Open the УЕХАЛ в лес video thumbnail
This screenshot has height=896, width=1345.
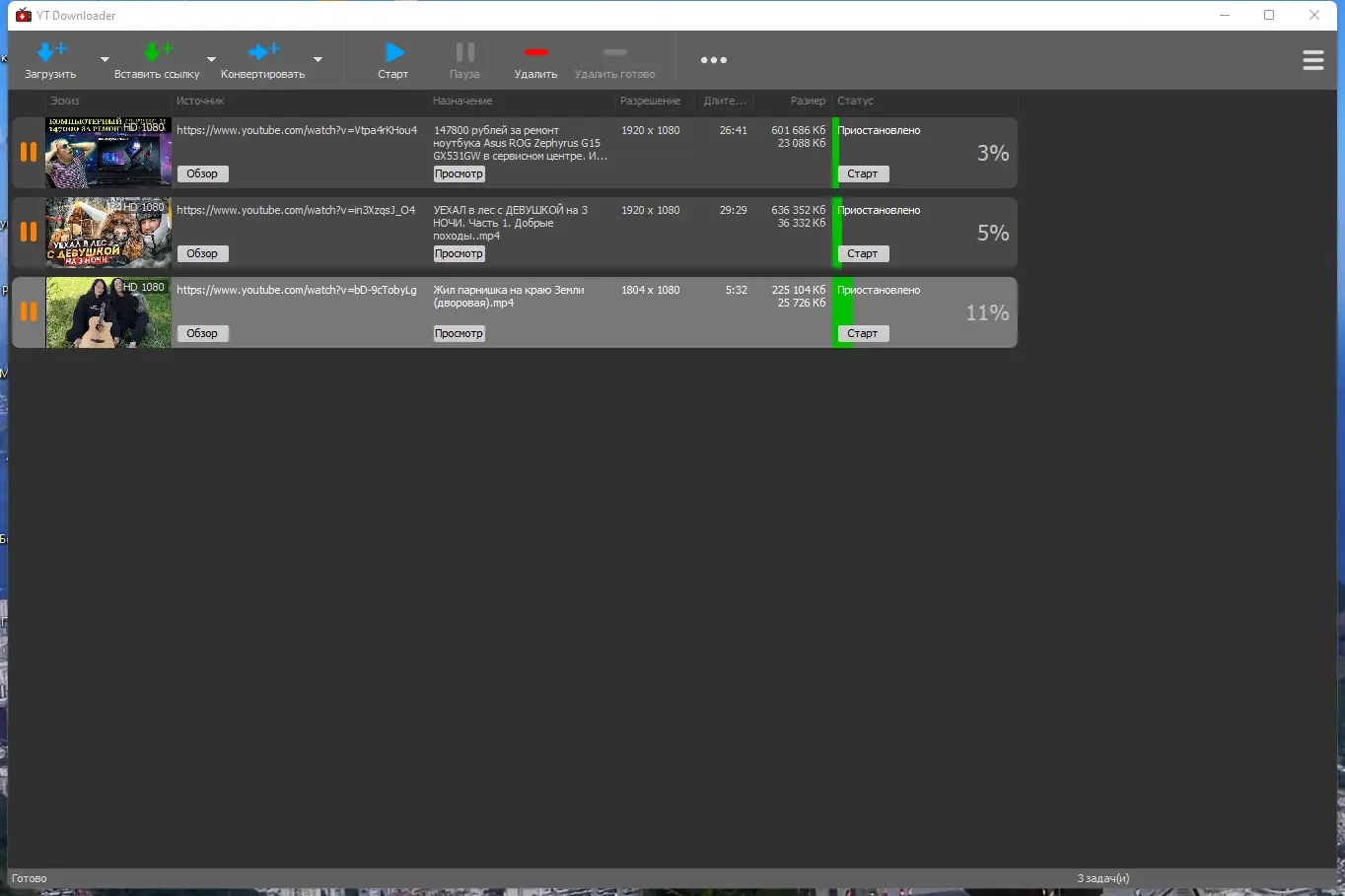(x=108, y=233)
